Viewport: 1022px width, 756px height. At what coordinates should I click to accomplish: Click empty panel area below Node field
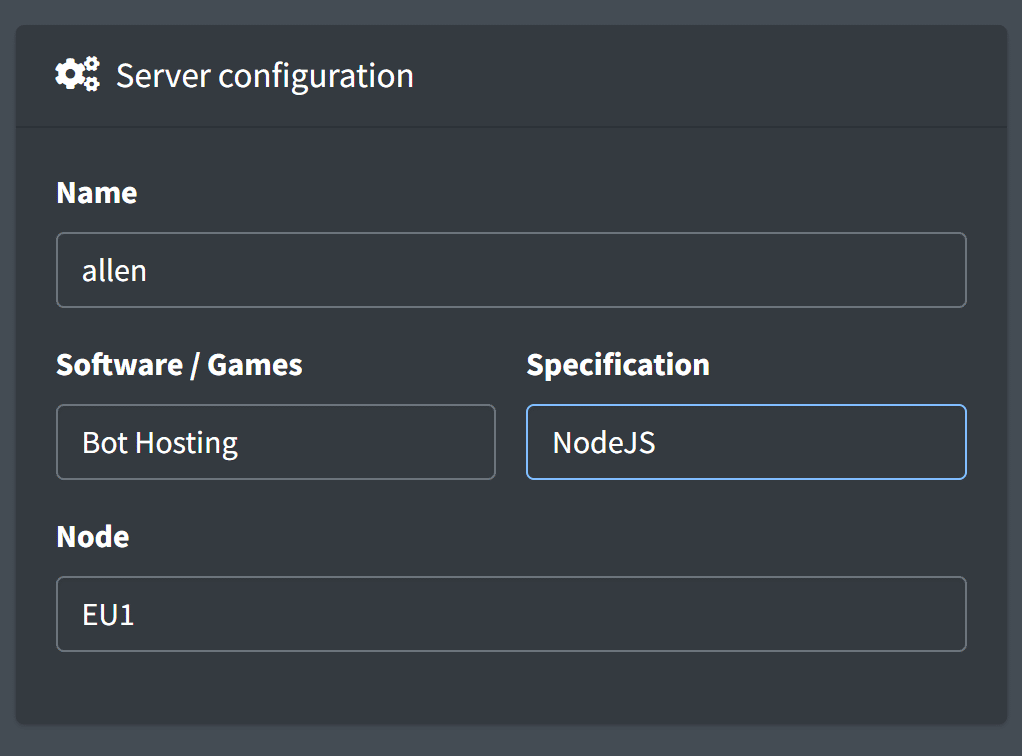click(510, 688)
